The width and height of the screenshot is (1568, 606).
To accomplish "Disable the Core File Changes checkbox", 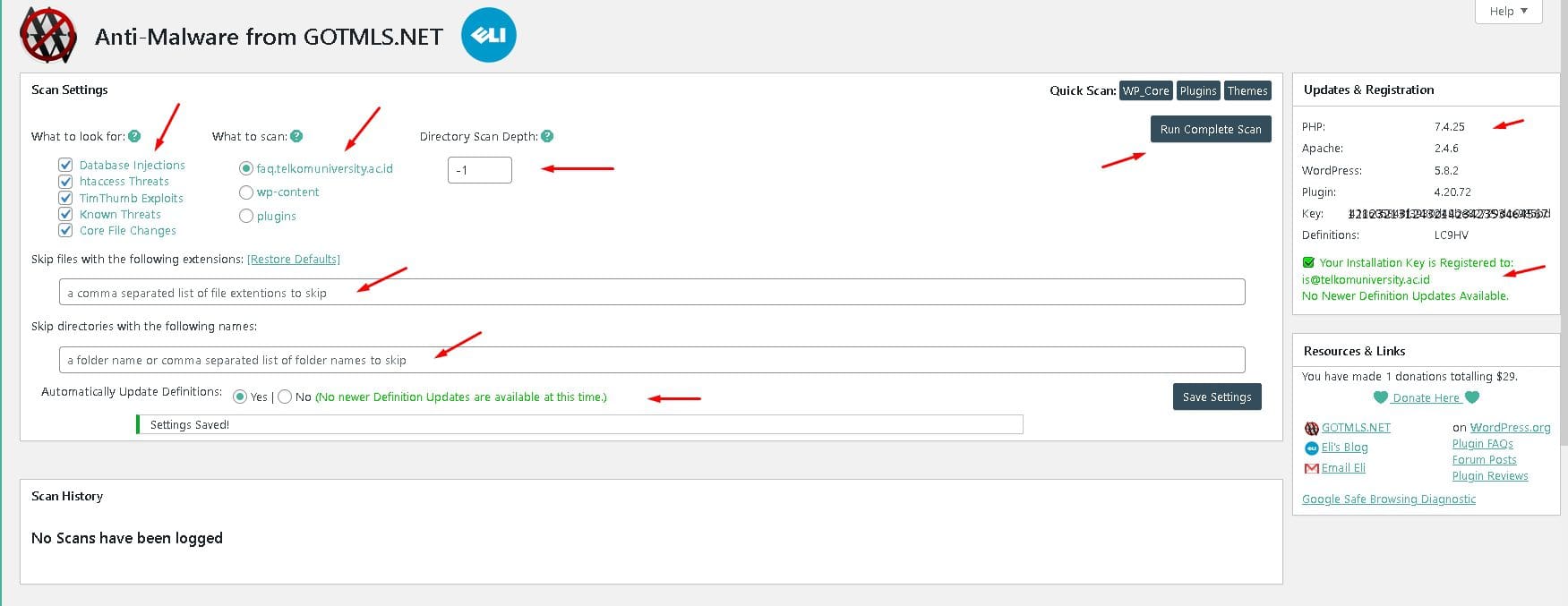I will (x=65, y=230).
